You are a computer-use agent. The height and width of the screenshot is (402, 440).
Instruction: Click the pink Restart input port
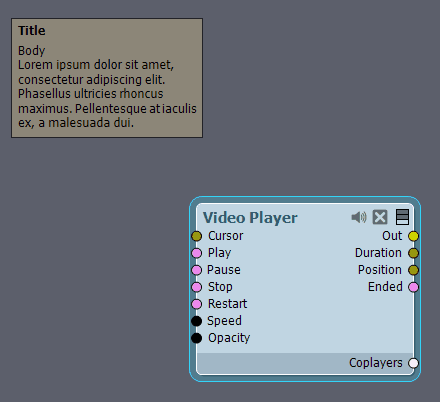coord(197,304)
